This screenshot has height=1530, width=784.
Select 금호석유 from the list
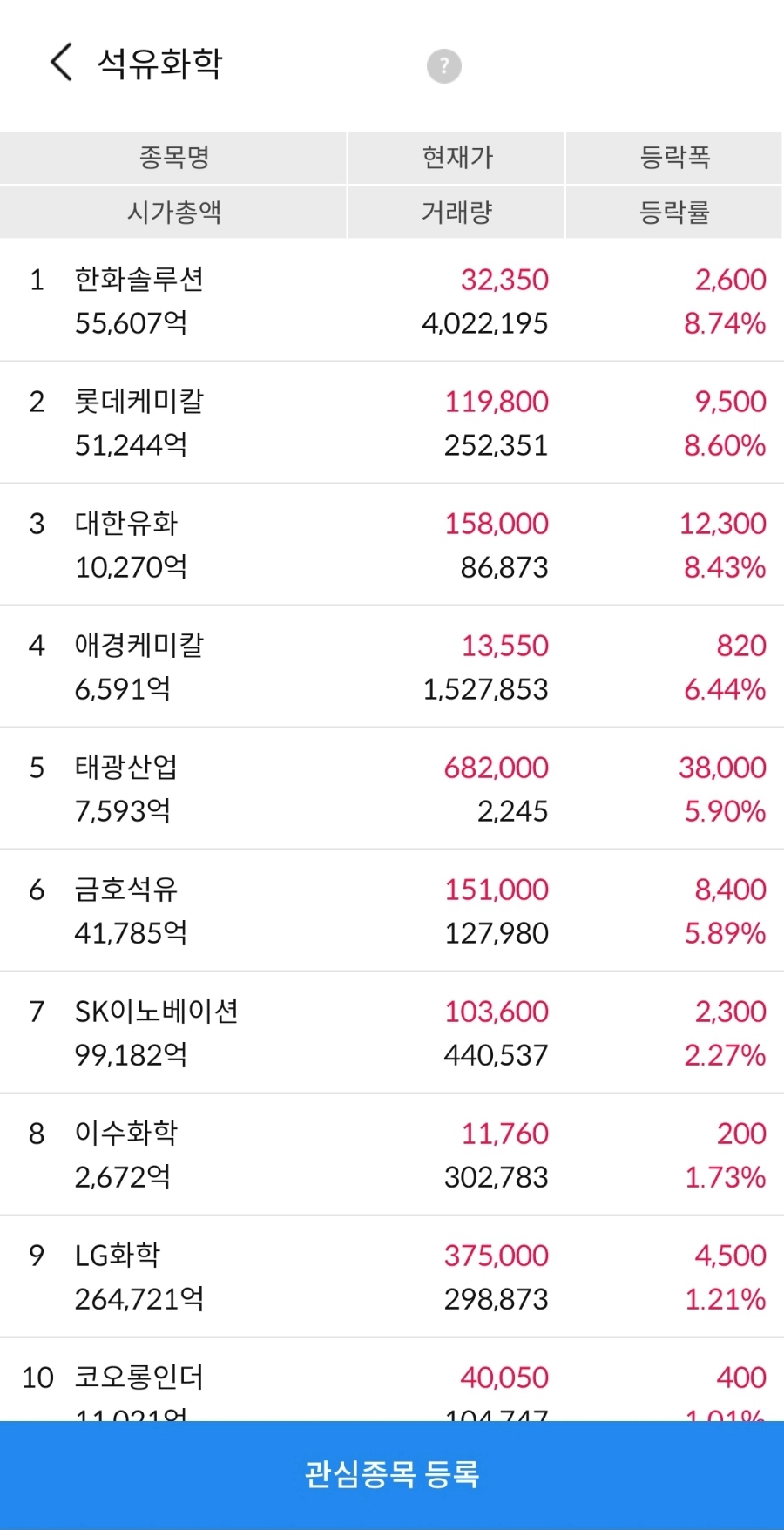[x=392, y=911]
